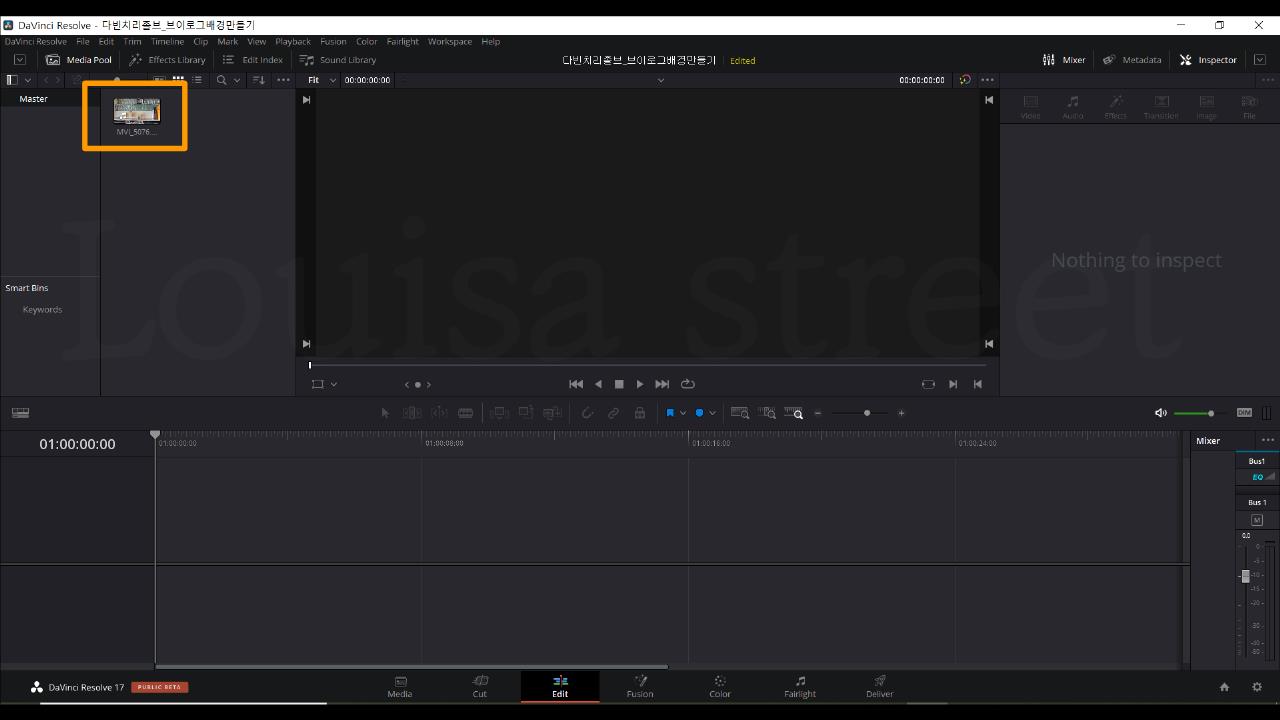
Task: Toggle the Sound Library panel
Action: (x=338, y=60)
